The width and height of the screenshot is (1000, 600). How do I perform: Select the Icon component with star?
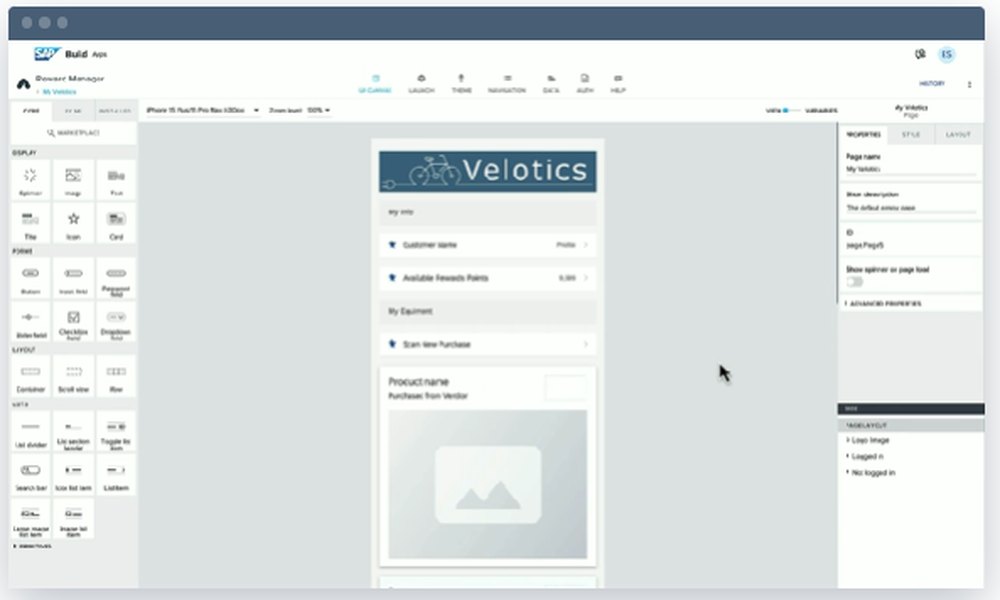pyautogui.click(x=73, y=224)
